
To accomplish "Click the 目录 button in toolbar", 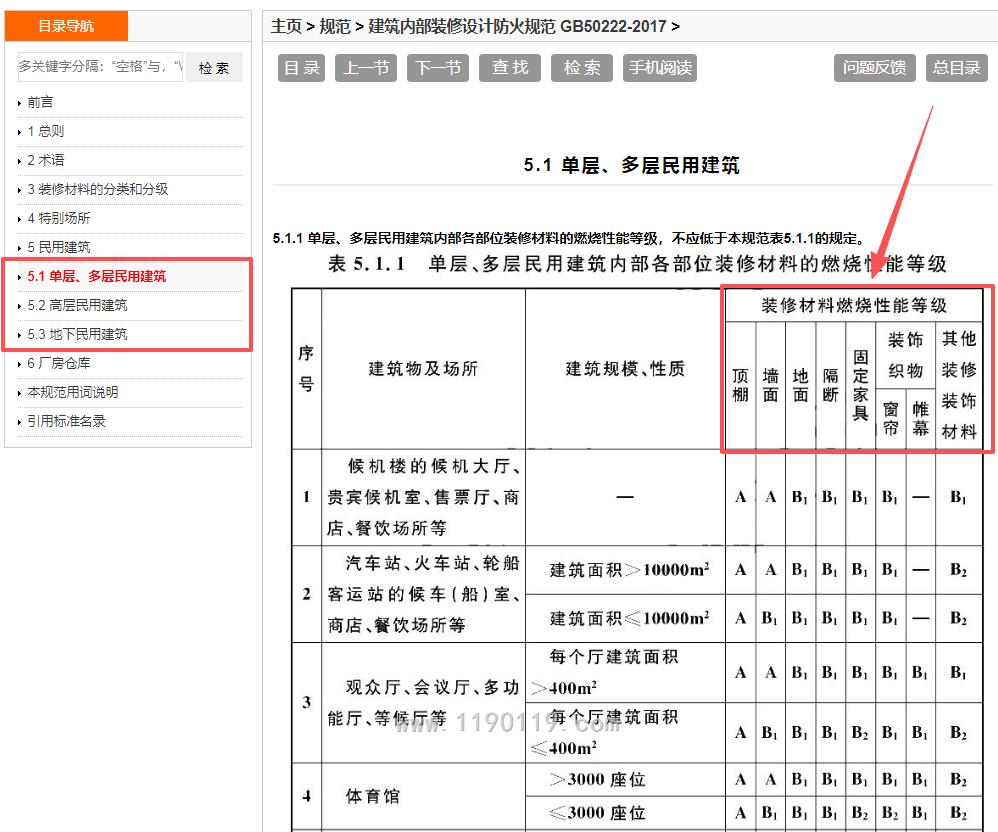I will click(302, 68).
